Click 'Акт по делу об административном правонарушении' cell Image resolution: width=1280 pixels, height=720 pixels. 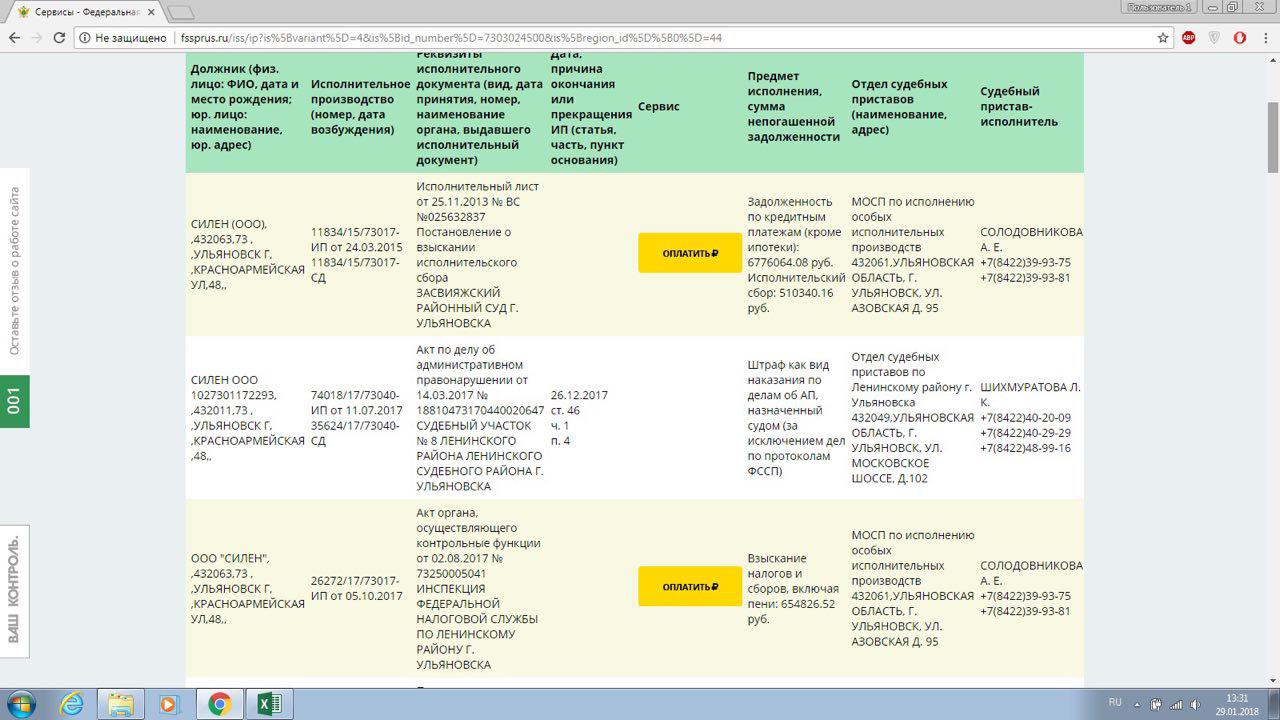(x=480, y=417)
